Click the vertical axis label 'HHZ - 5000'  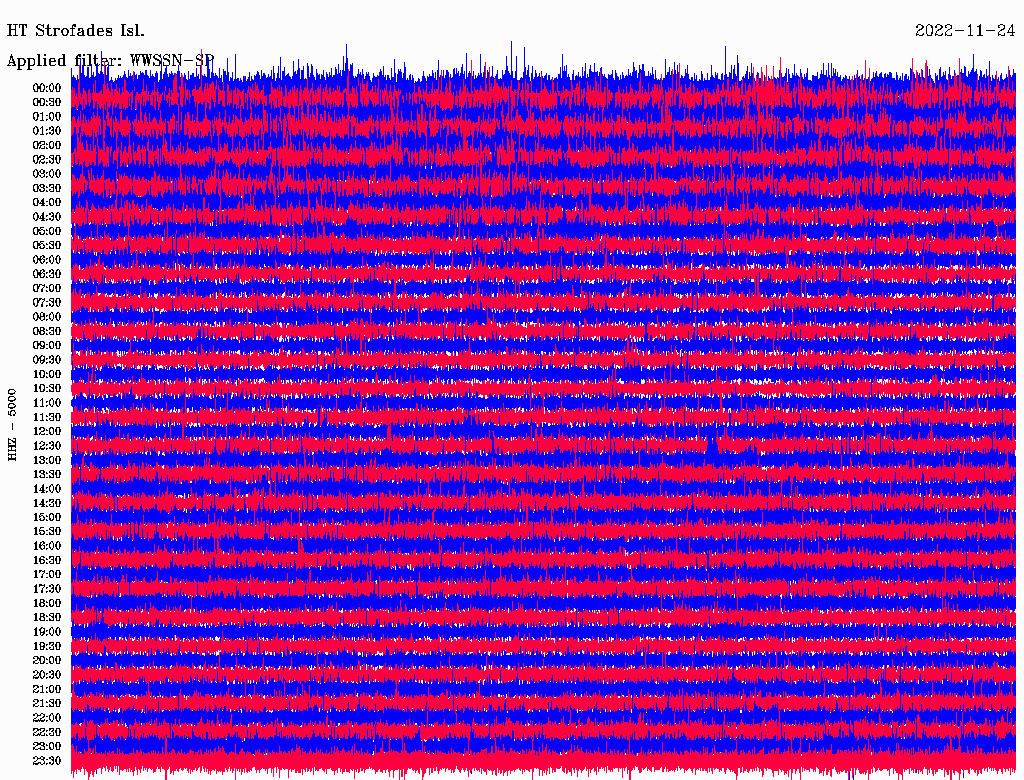12,425
